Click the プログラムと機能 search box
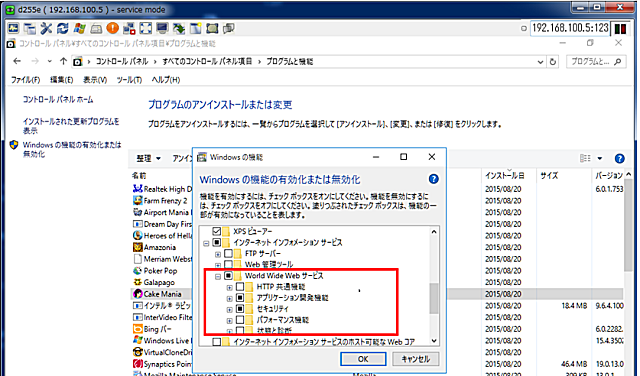 coord(596,62)
